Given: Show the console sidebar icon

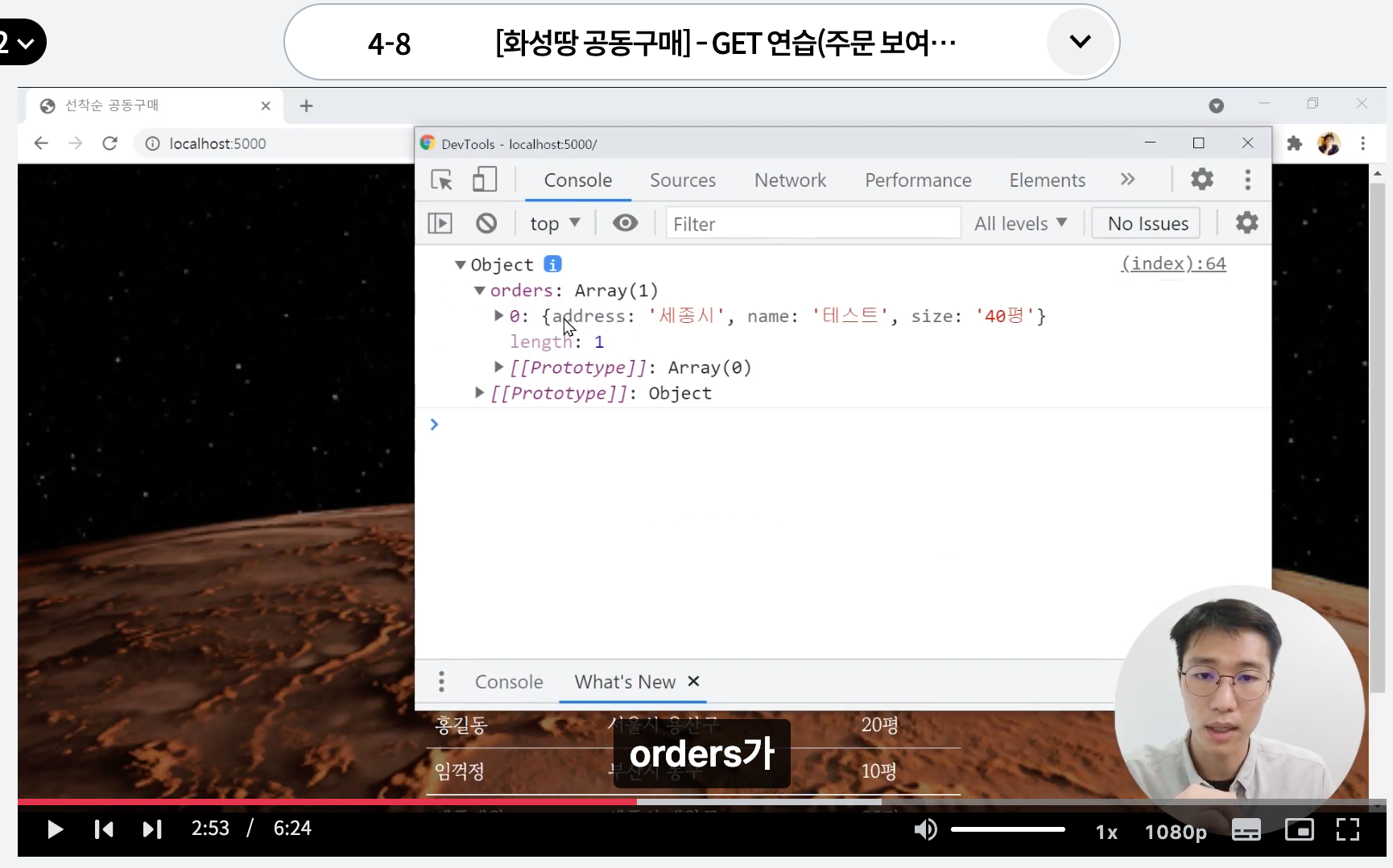Looking at the screenshot, I should click(x=440, y=223).
